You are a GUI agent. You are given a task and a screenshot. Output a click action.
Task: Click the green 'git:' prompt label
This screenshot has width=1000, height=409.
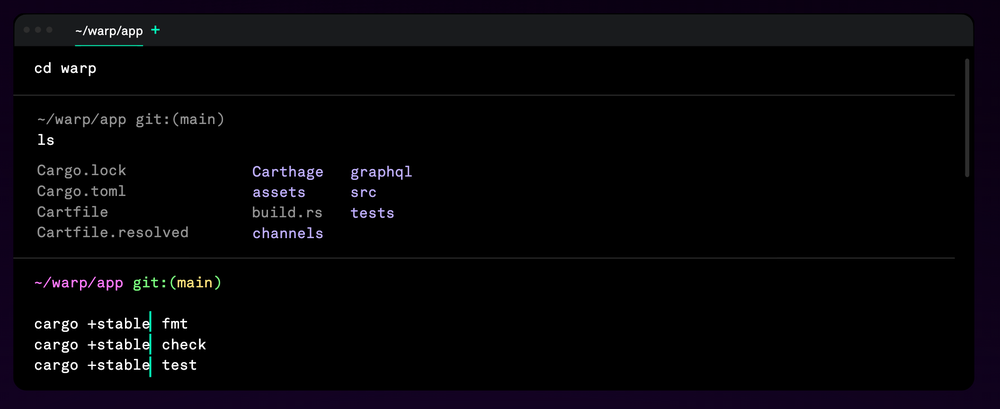pyautogui.click(x=151, y=283)
